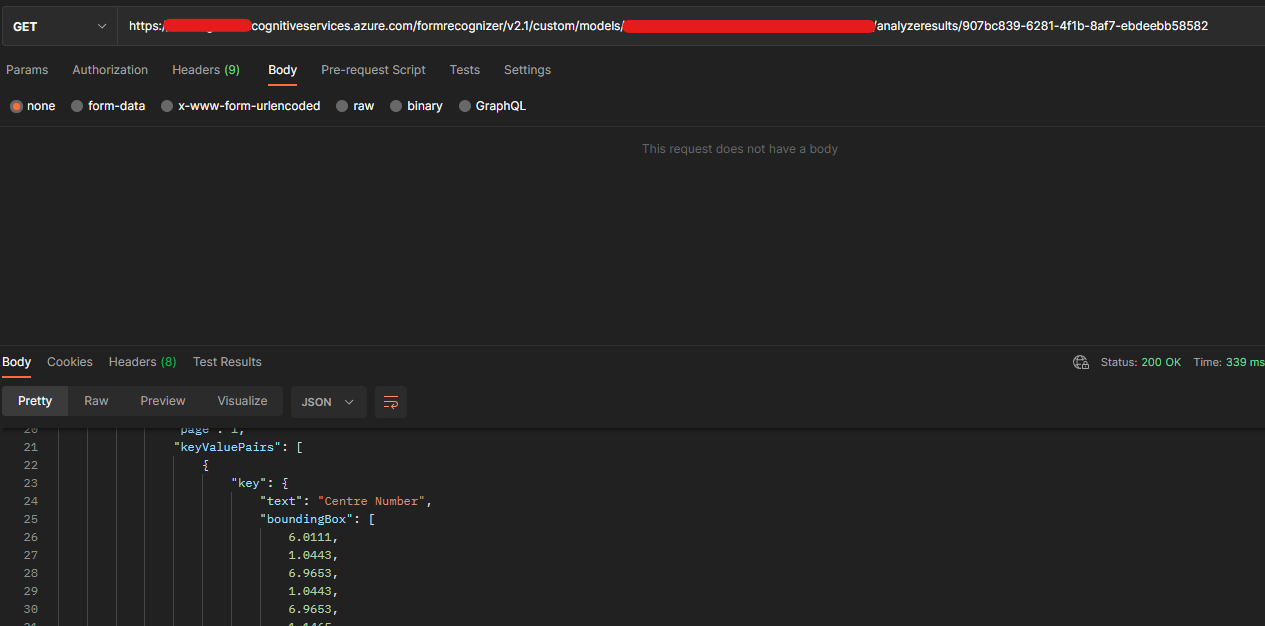Screen dimensions: 1265x626
Task: Open the Pre-request Script tab
Action: pyautogui.click(x=373, y=70)
